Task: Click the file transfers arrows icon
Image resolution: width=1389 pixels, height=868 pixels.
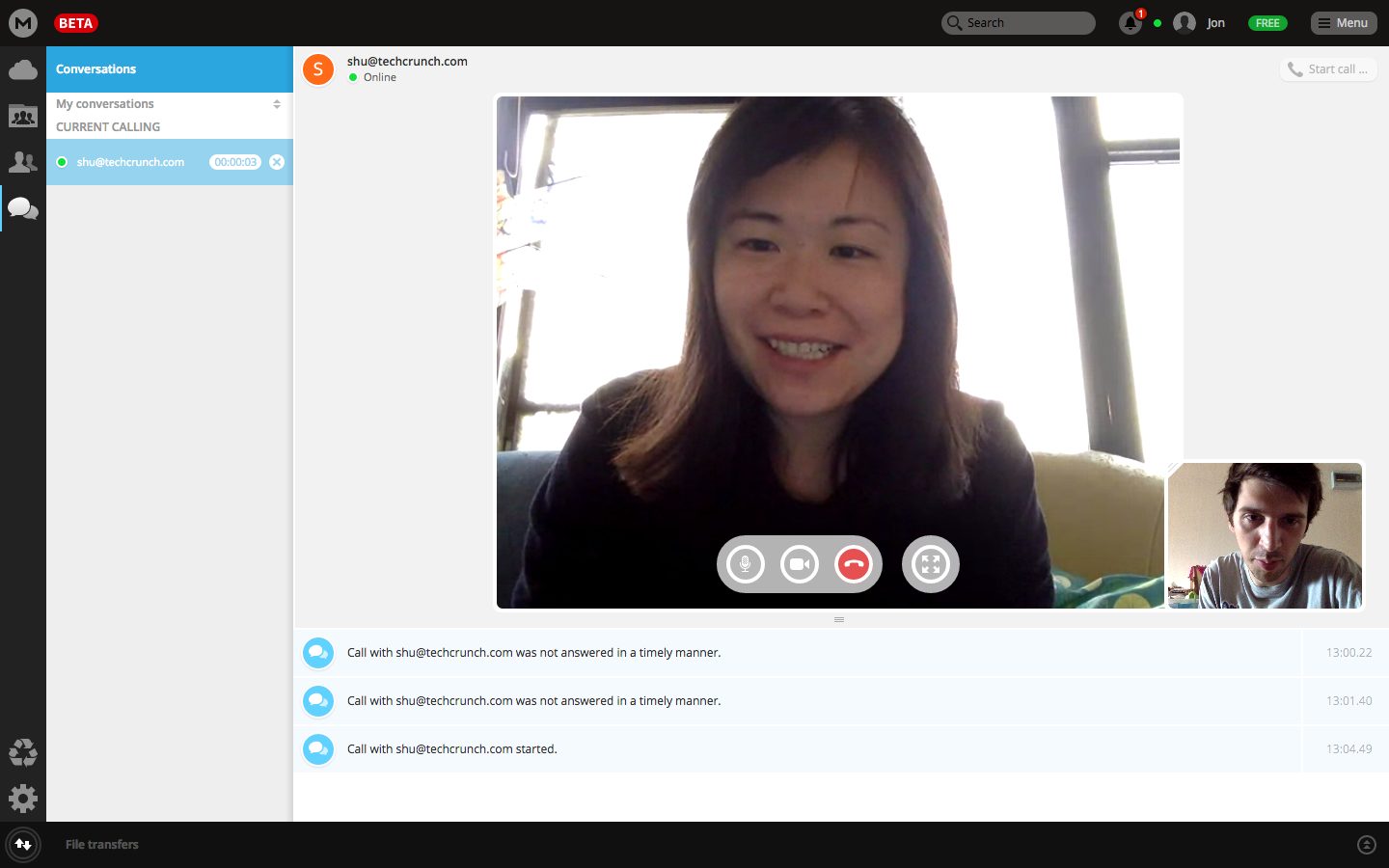Action: [x=23, y=845]
